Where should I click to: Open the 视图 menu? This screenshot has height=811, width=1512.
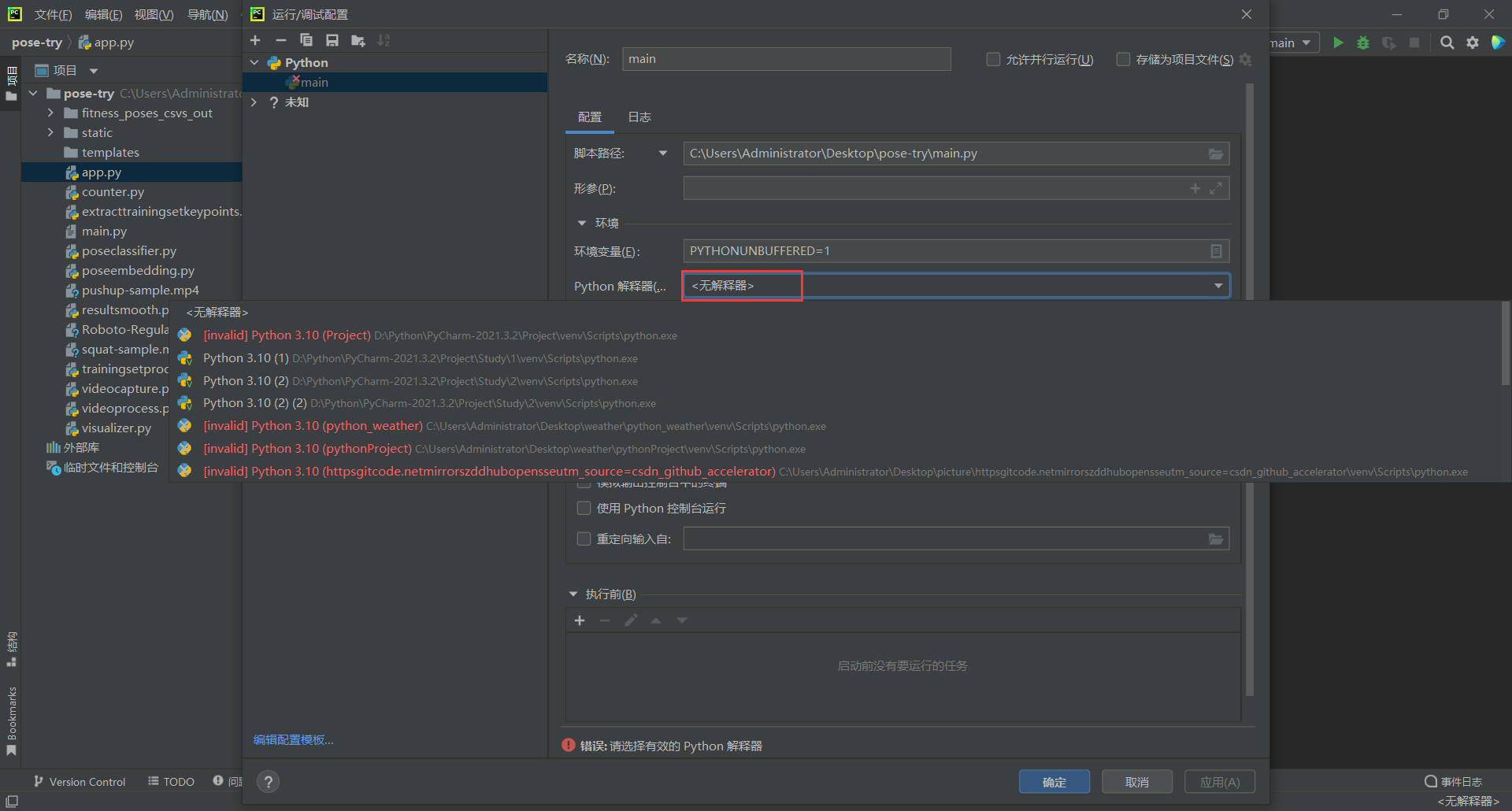(154, 15)
